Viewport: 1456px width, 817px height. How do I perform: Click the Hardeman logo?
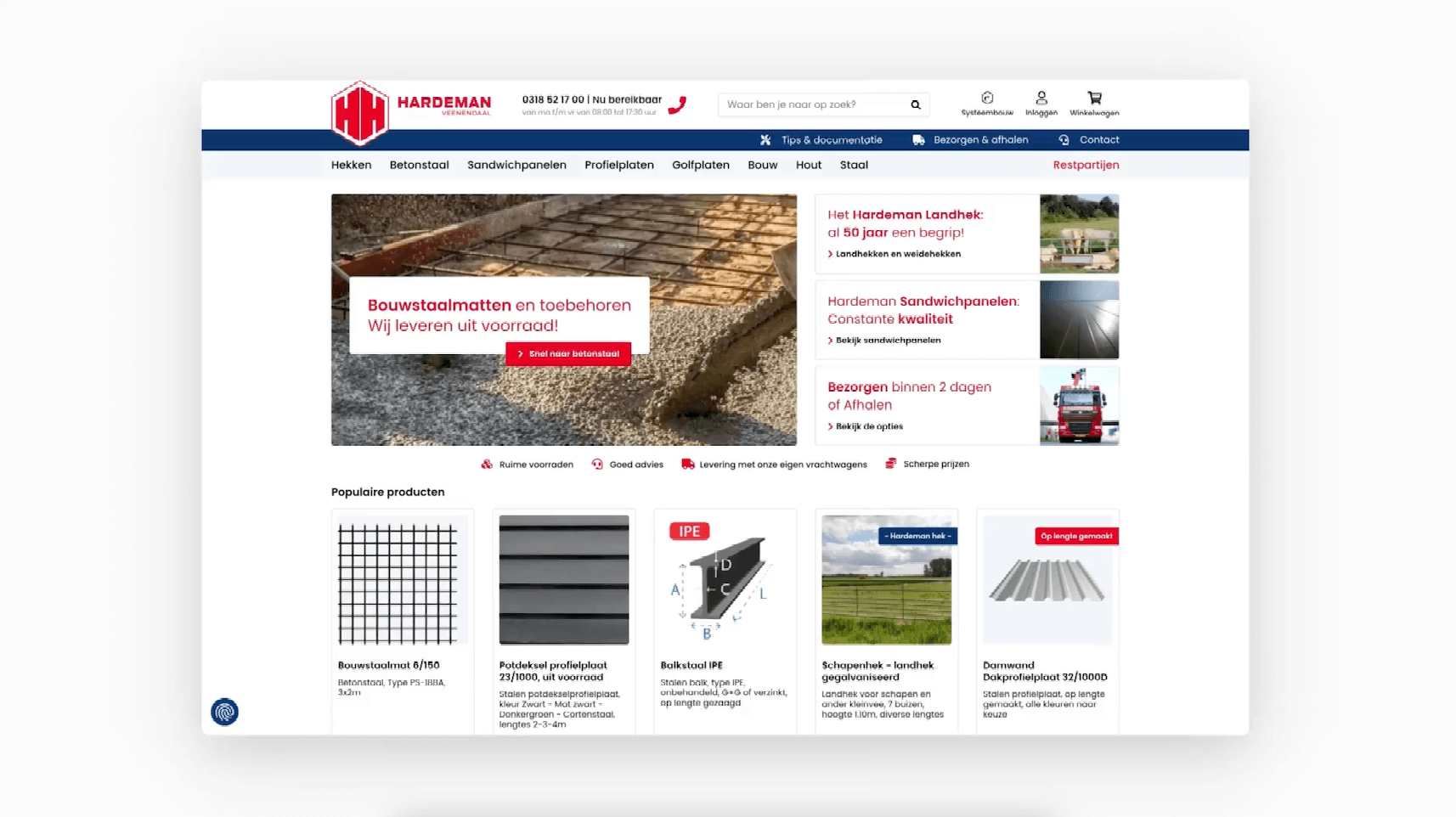click(411, 112)
